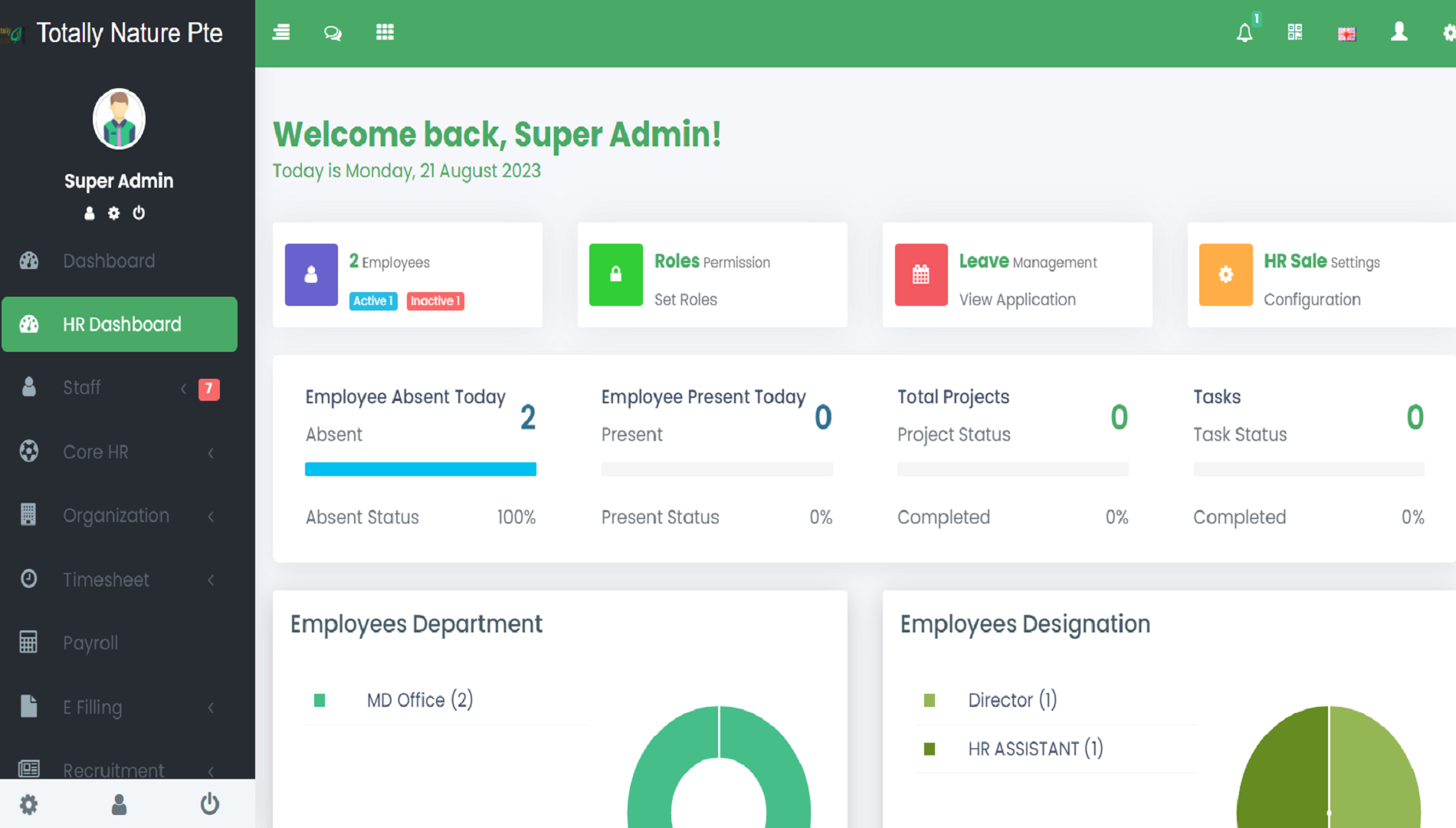Click the Total Projects Completed progress bar
Screen dimensions: 1456x828
(x=1013, y=469)
